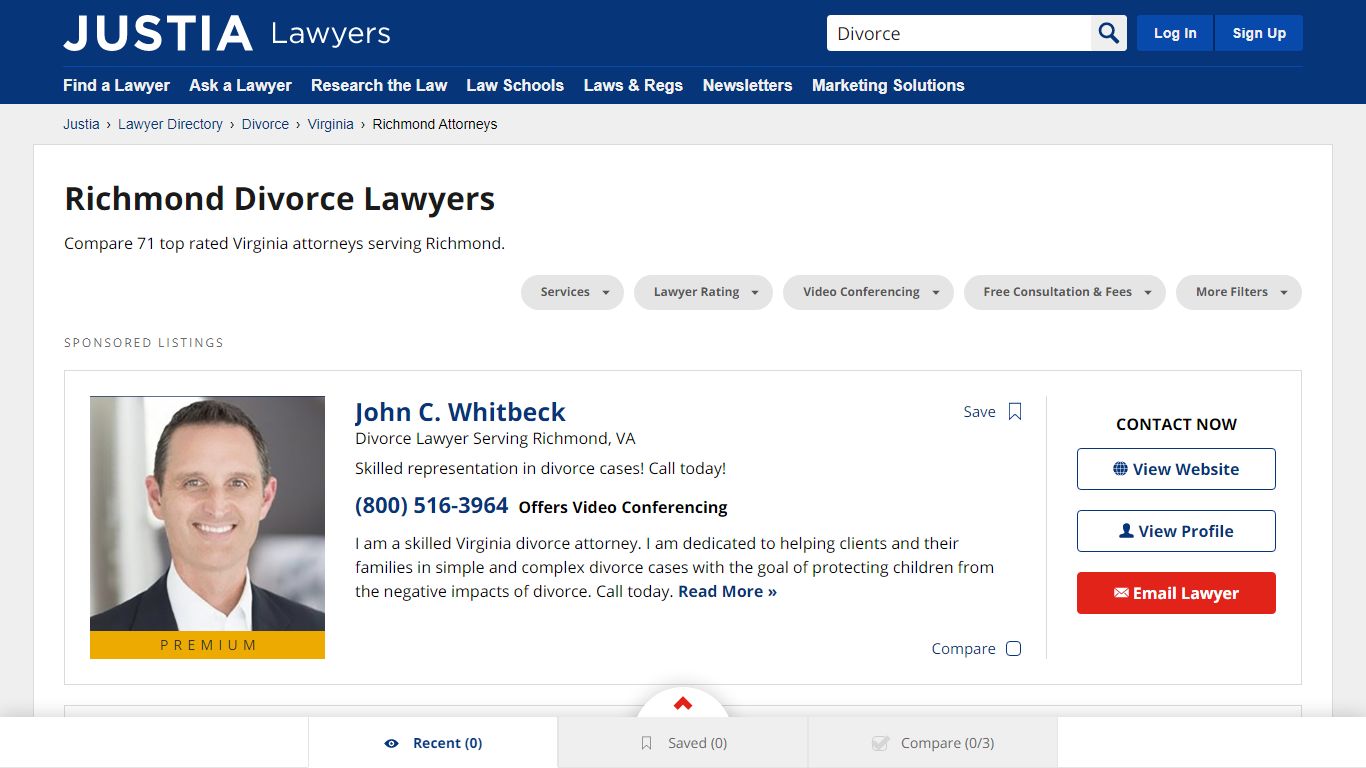Click the Richmond Divorce Lawyers heading

click(x=280, y=198)
